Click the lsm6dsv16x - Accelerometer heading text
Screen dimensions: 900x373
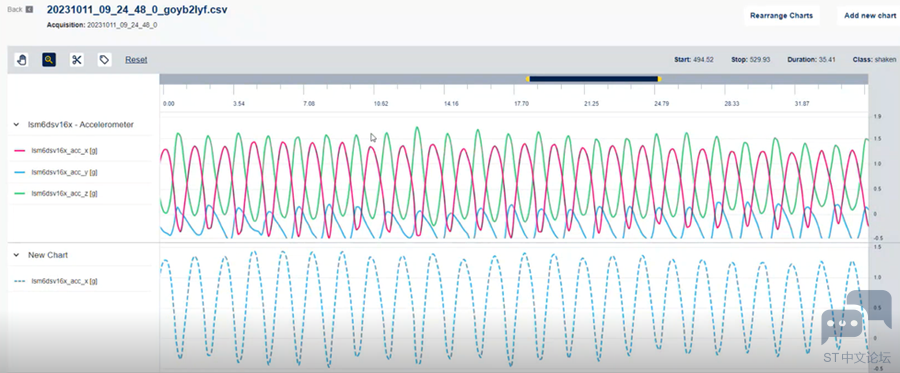81,125
